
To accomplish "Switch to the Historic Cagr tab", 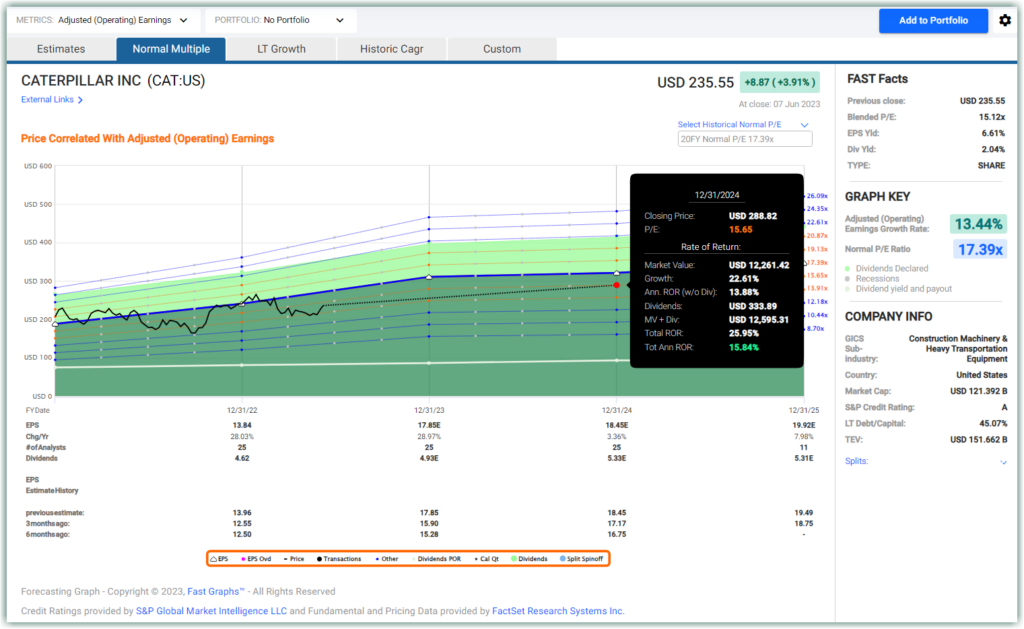I will tap(391, 49).
